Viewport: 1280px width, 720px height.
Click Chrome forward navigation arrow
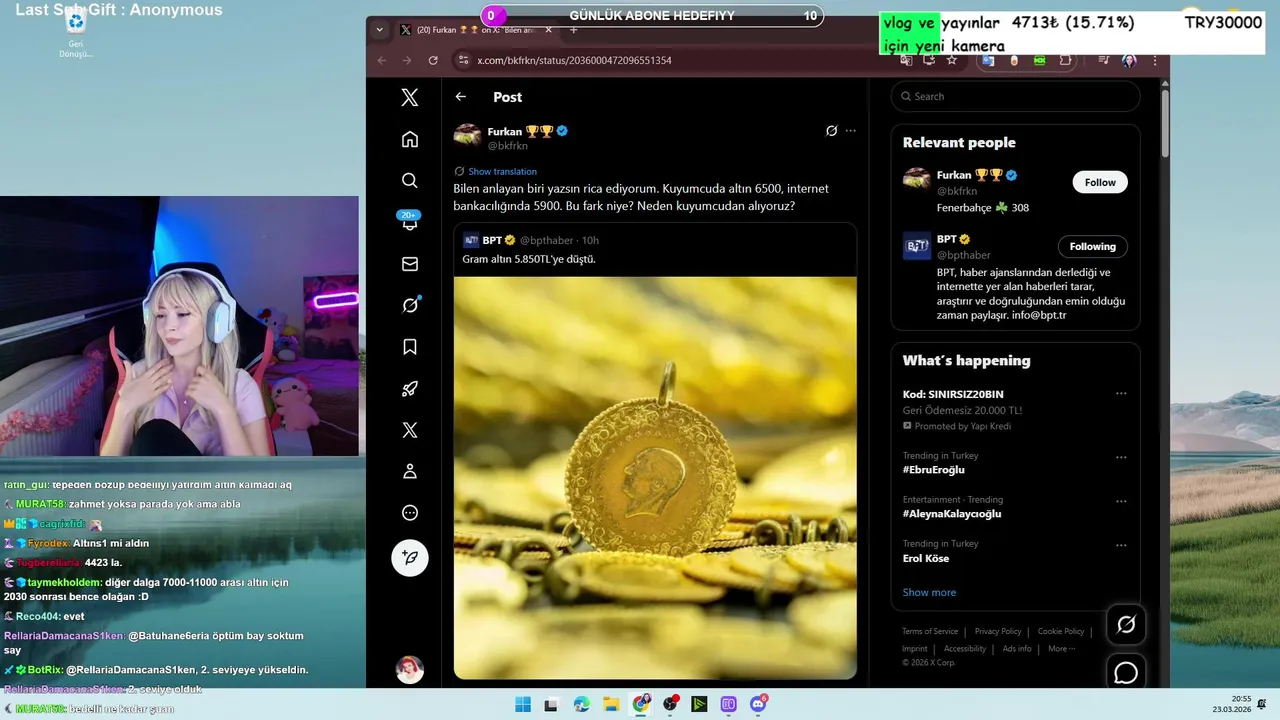click(407, 60)
